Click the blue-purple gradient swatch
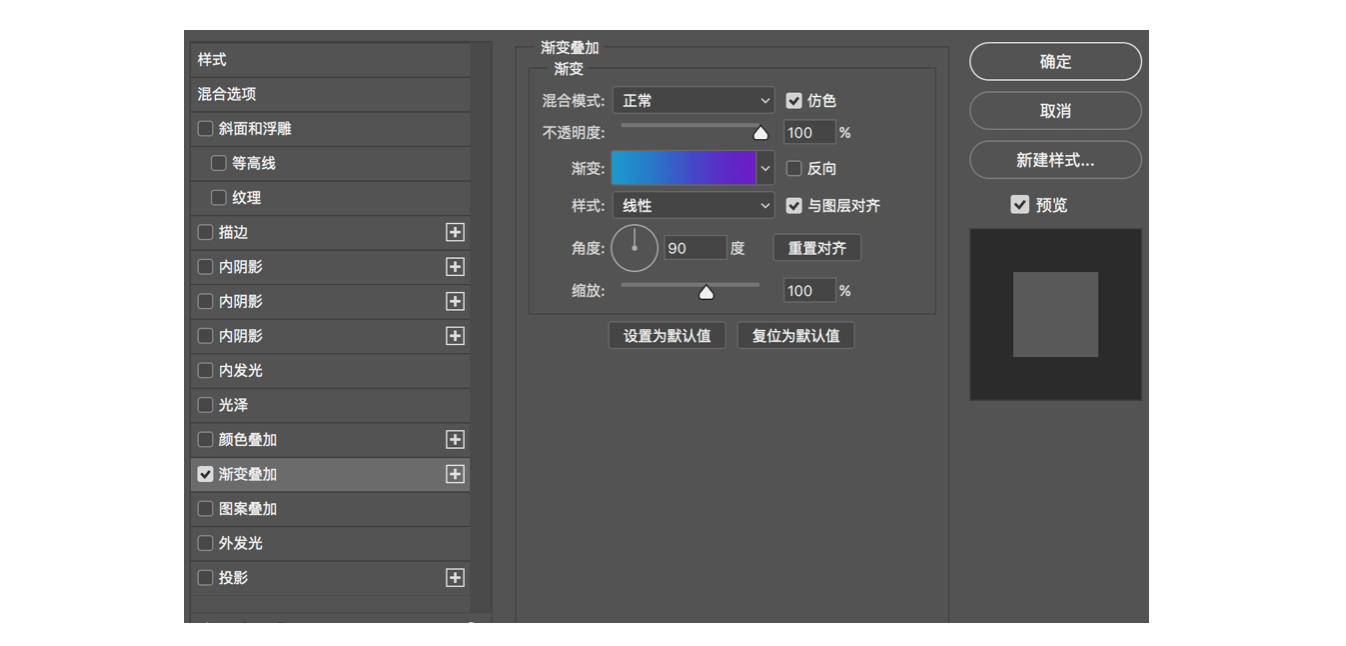Screen dimensions: 1346x646 [x=683, y=168]
